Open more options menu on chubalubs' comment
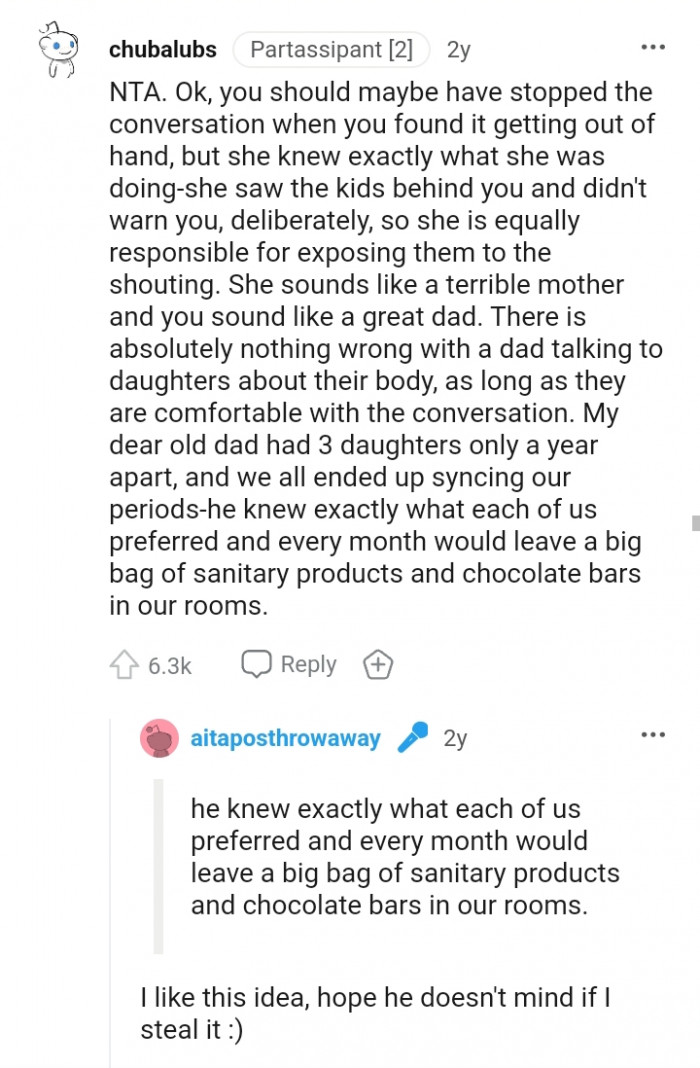The image size is (700, 1068). pyautogui.click(x=652, y=47)
